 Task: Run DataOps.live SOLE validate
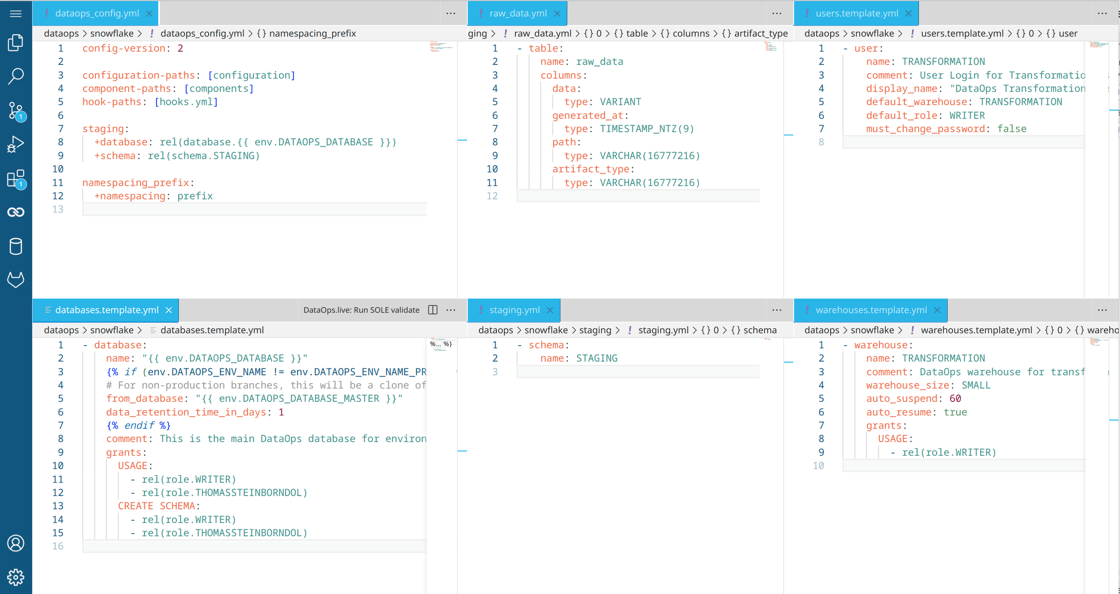pyautogui.click(x=361, y=310)
